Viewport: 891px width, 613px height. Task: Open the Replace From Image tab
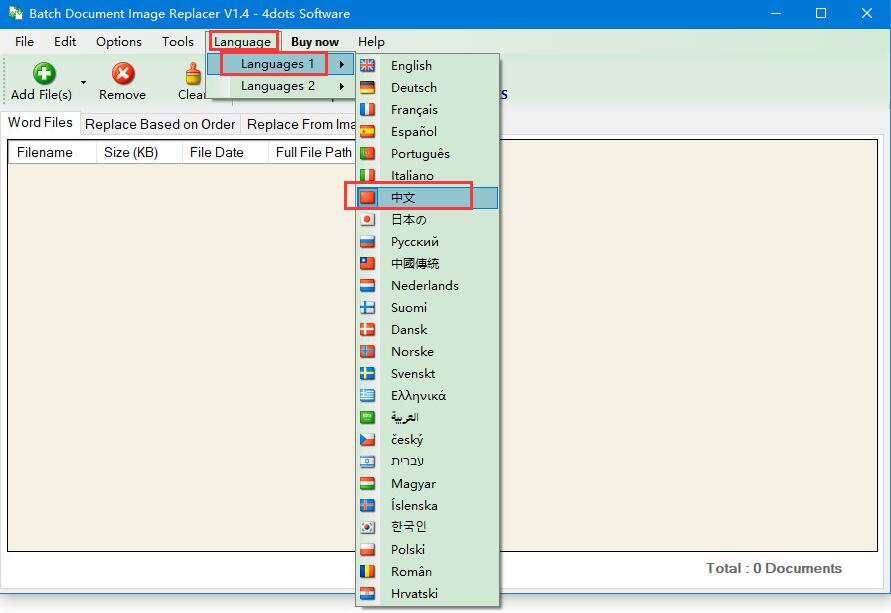click(x=299, y=124)
